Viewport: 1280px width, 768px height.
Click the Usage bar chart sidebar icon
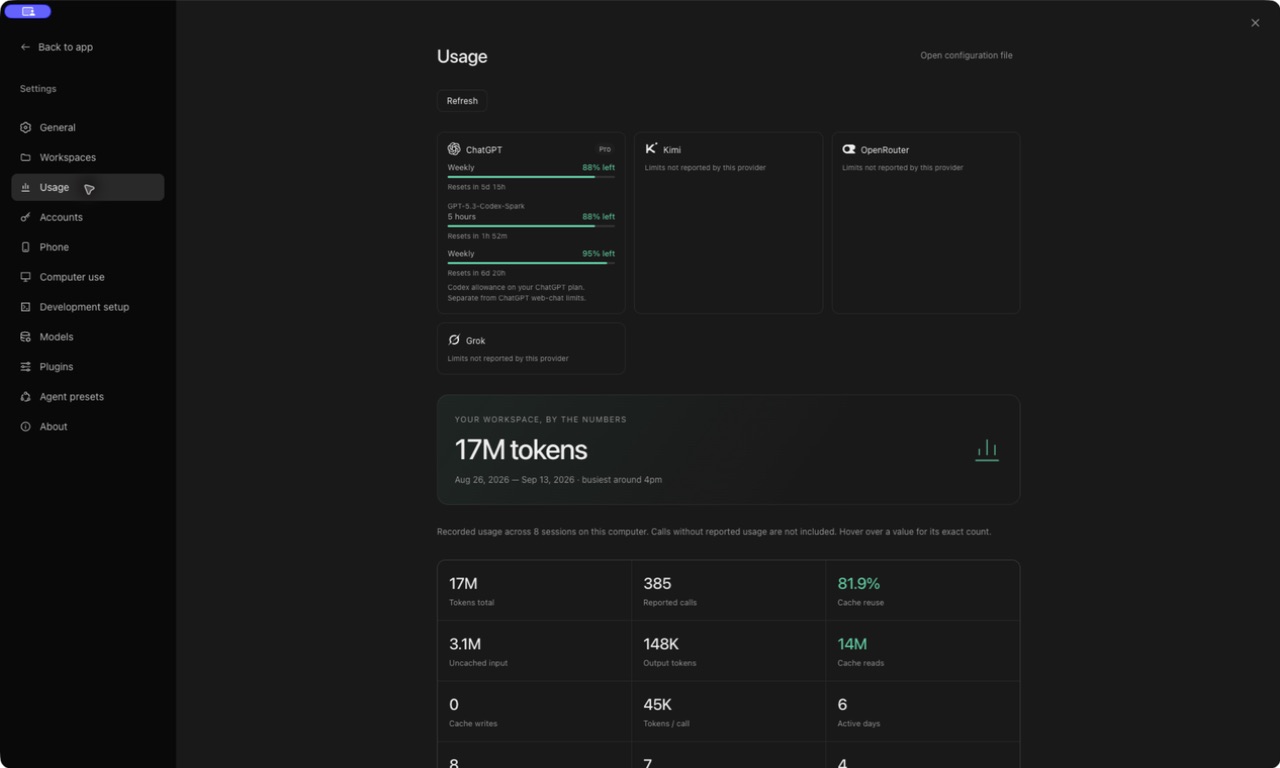click(26, 188)
